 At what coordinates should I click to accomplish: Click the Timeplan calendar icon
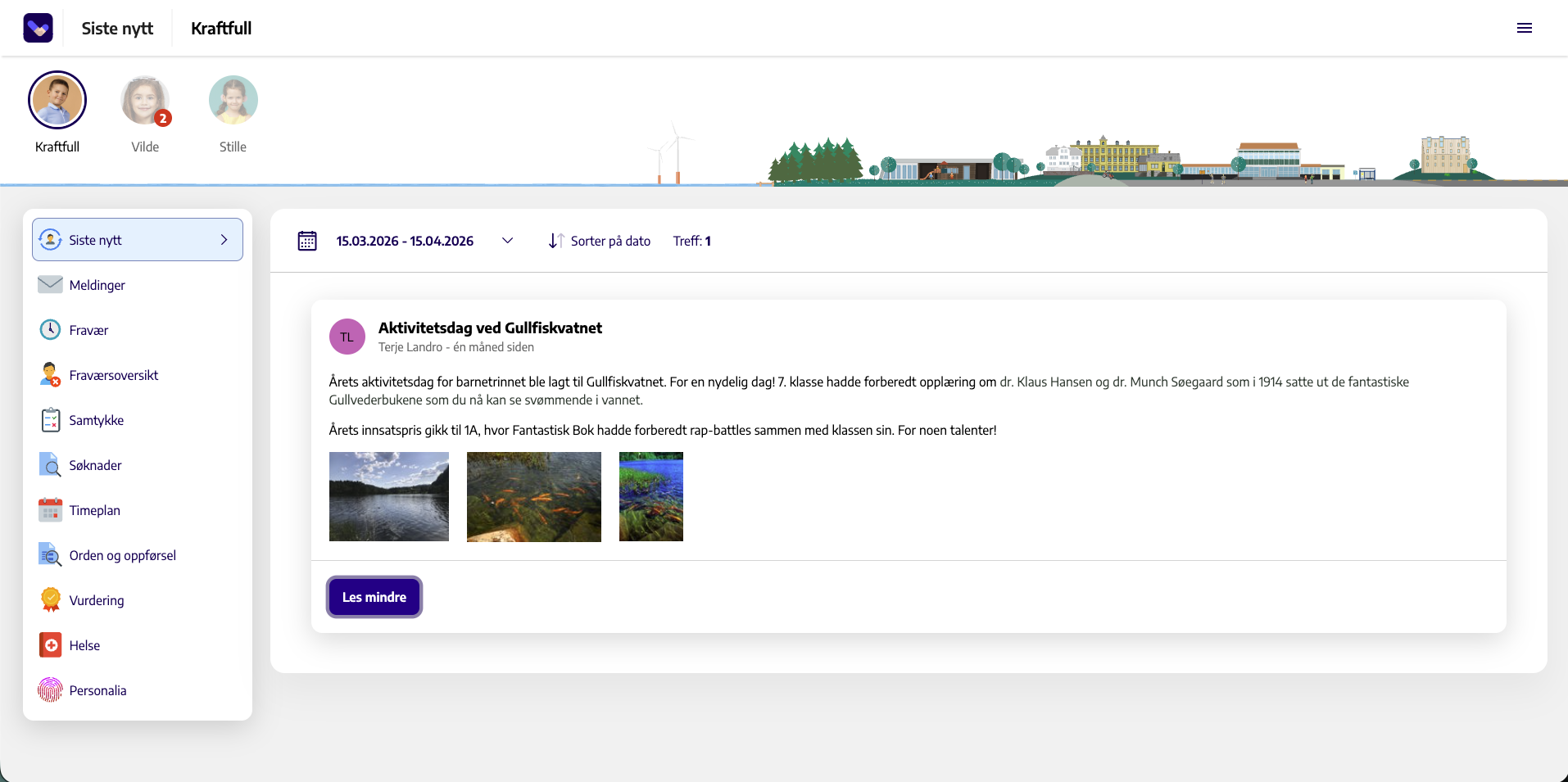[x=50, y=509]
